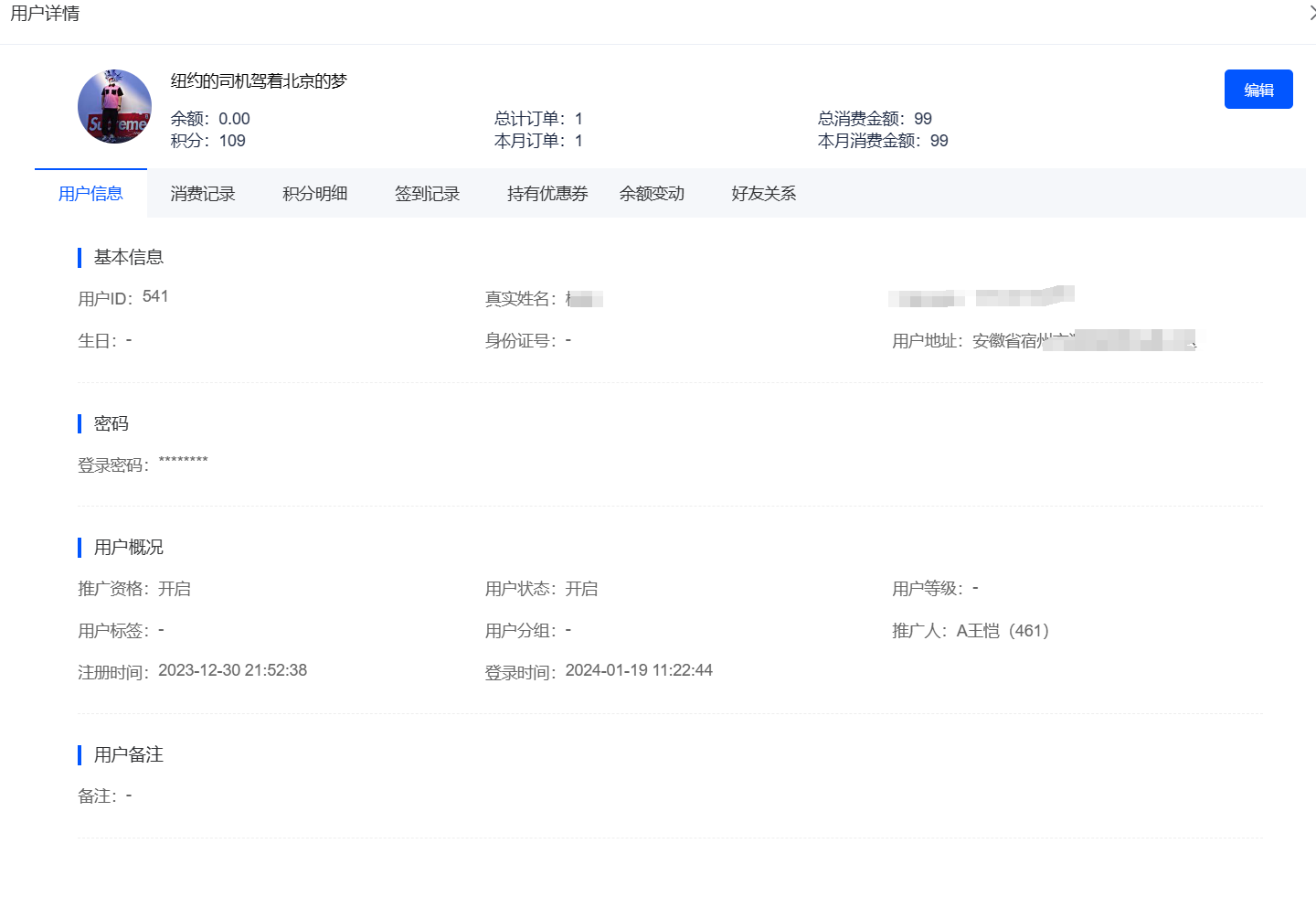Viewport: 1316px width, 897px height.
Task: Show the 好友关系 tab
Action: [764, 194]
